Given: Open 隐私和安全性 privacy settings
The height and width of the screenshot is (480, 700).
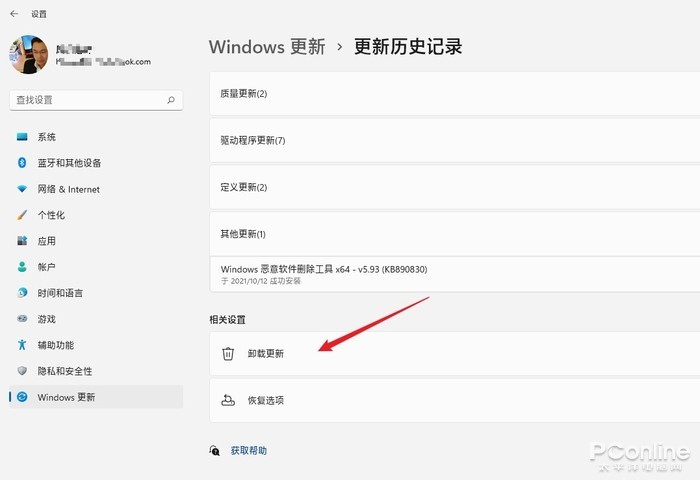Looking at the screenshot, I should coord(65,371).
